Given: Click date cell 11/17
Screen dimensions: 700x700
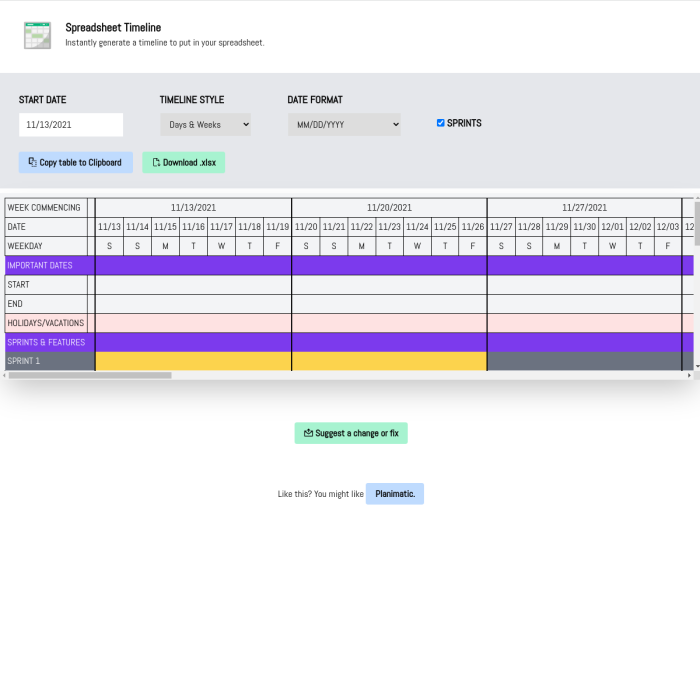Looking at the screenshot, I should click(x=221, y=227).
